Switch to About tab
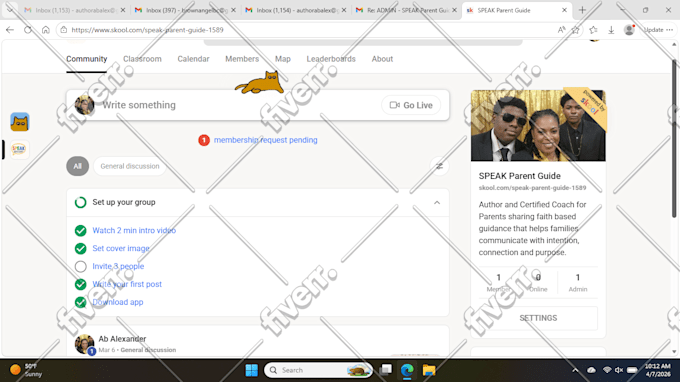The width and height of the screenshot is (680, 382). [382, 59]
